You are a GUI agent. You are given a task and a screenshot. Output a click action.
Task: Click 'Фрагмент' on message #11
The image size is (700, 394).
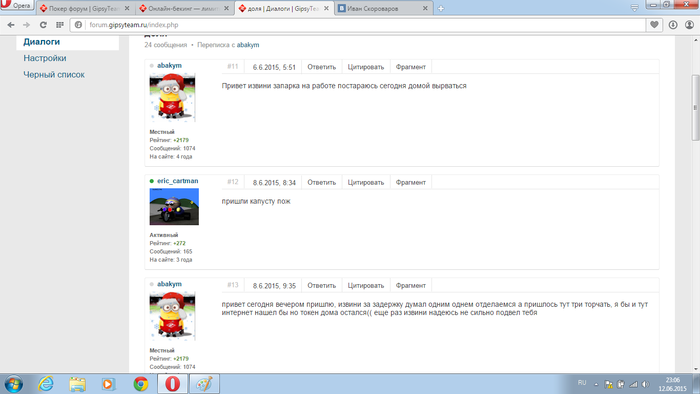[x=411, y=67]
